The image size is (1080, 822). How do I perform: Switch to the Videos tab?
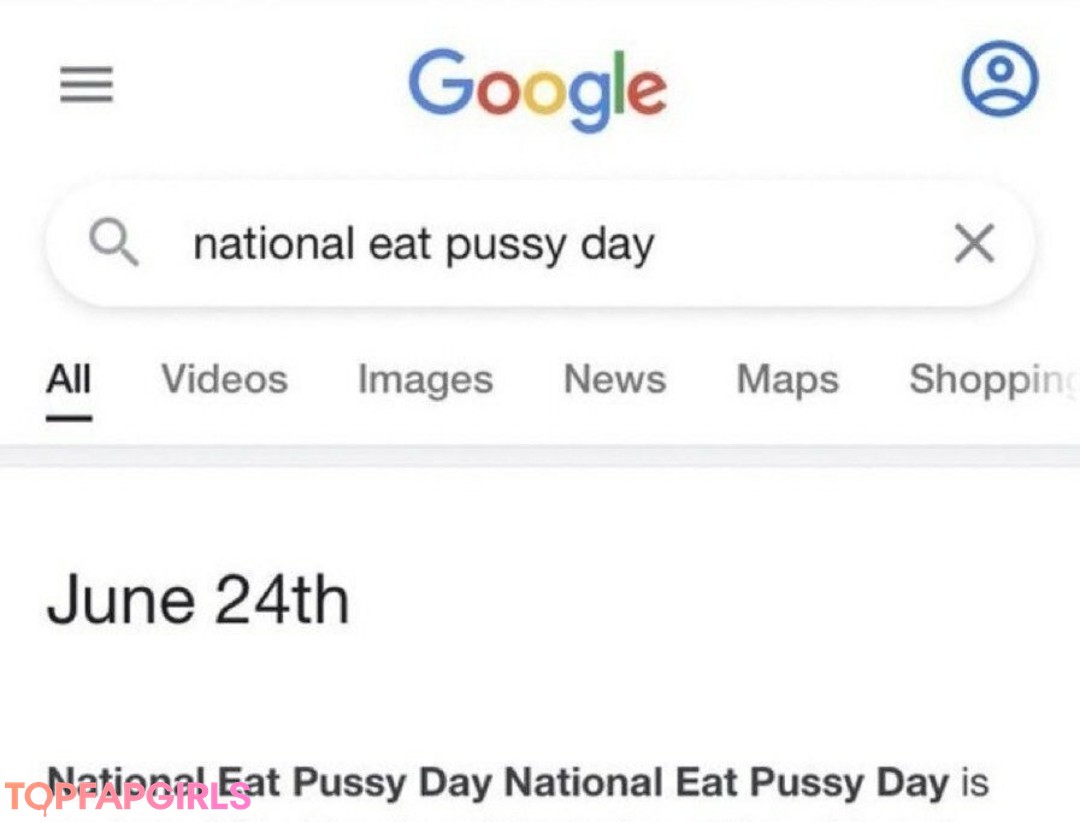coord(225,380)
